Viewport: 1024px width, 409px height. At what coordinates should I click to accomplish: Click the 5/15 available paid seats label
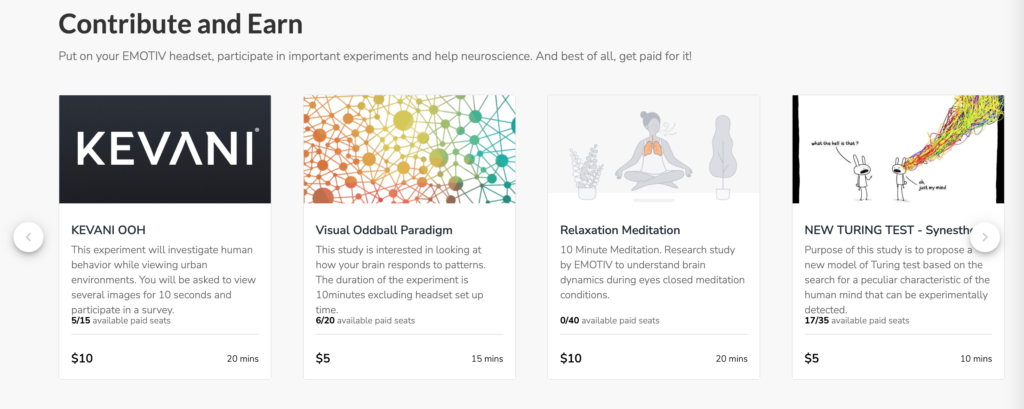click(121, 321)
